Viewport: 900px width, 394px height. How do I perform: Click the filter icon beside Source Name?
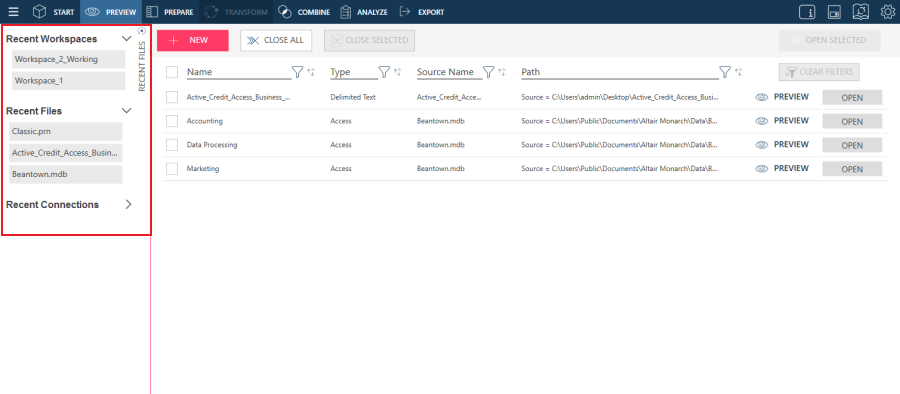pyautogui.click(x=488, y=72)
